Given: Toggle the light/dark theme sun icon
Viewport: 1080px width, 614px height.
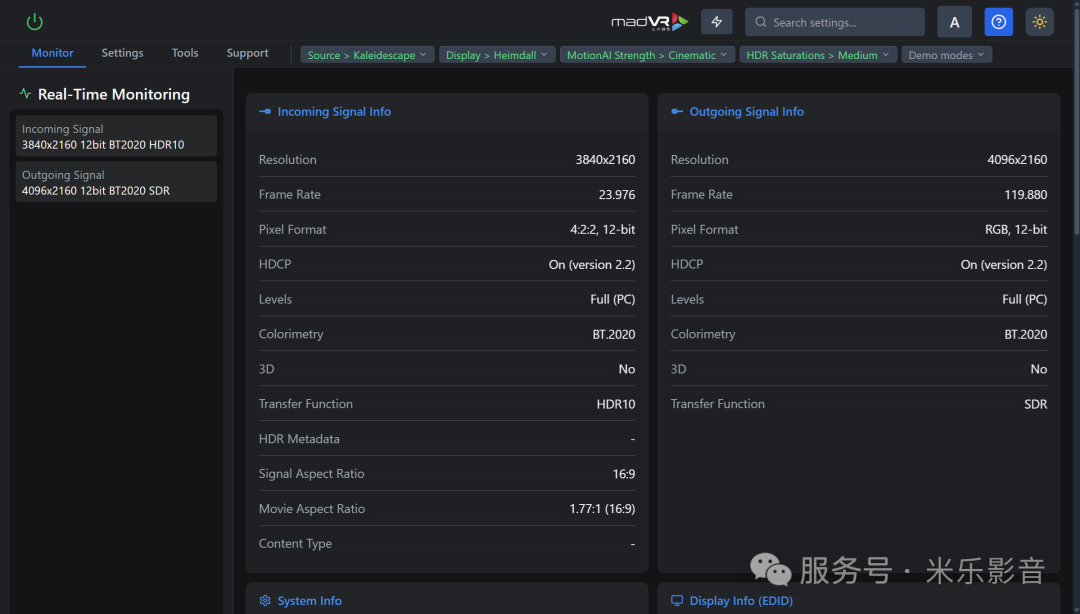Looking at the screenshot, I should point(1040,22).
